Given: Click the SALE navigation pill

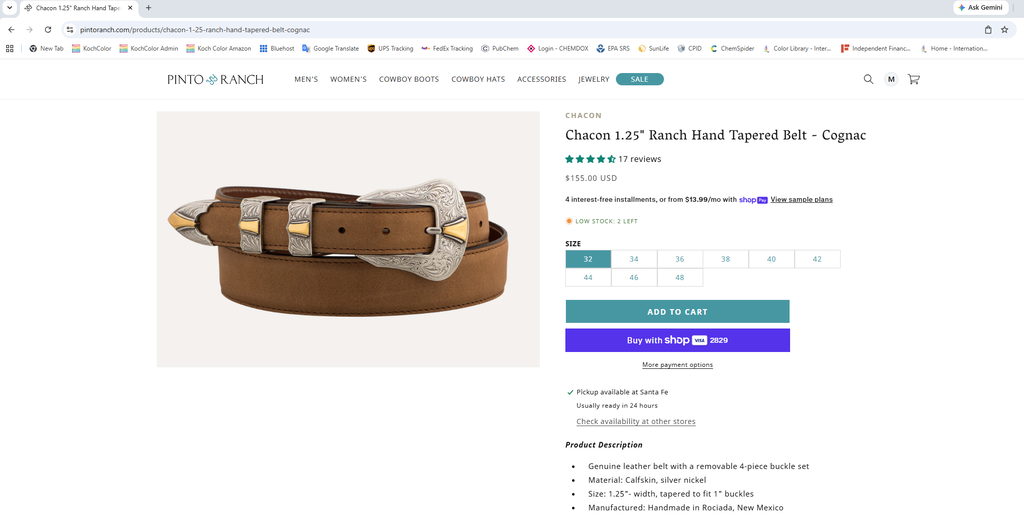Looking at the screenshot, I should pos(639,79).
